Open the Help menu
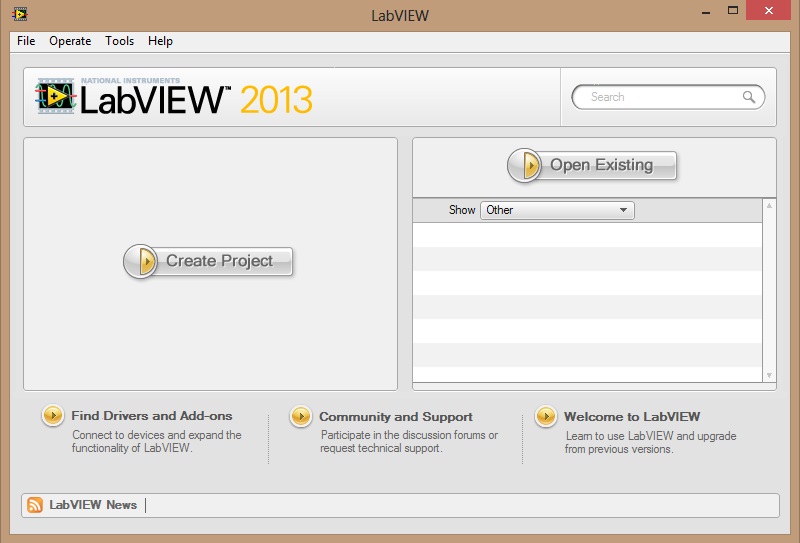Viewport: 800px width, 543px height. pyautogui.click(x=160, y=41)
